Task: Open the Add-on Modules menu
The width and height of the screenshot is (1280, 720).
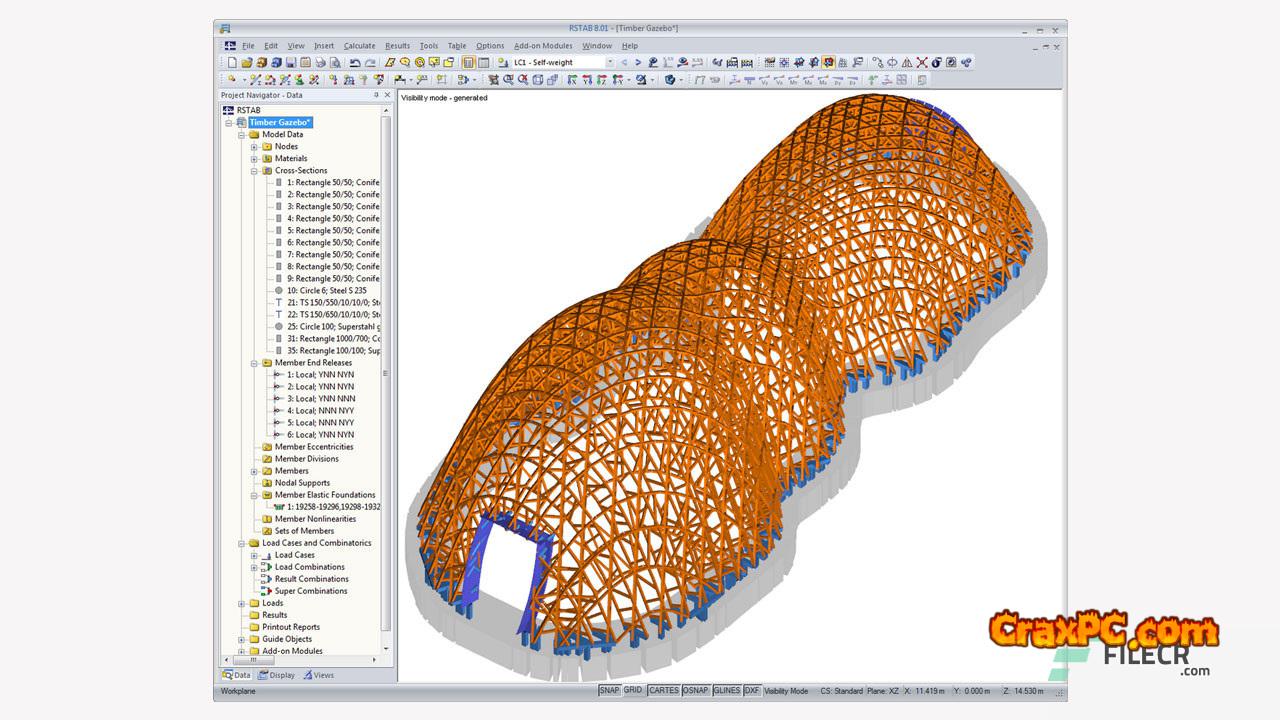Action: pyautogui.click(x=543, y=46)
